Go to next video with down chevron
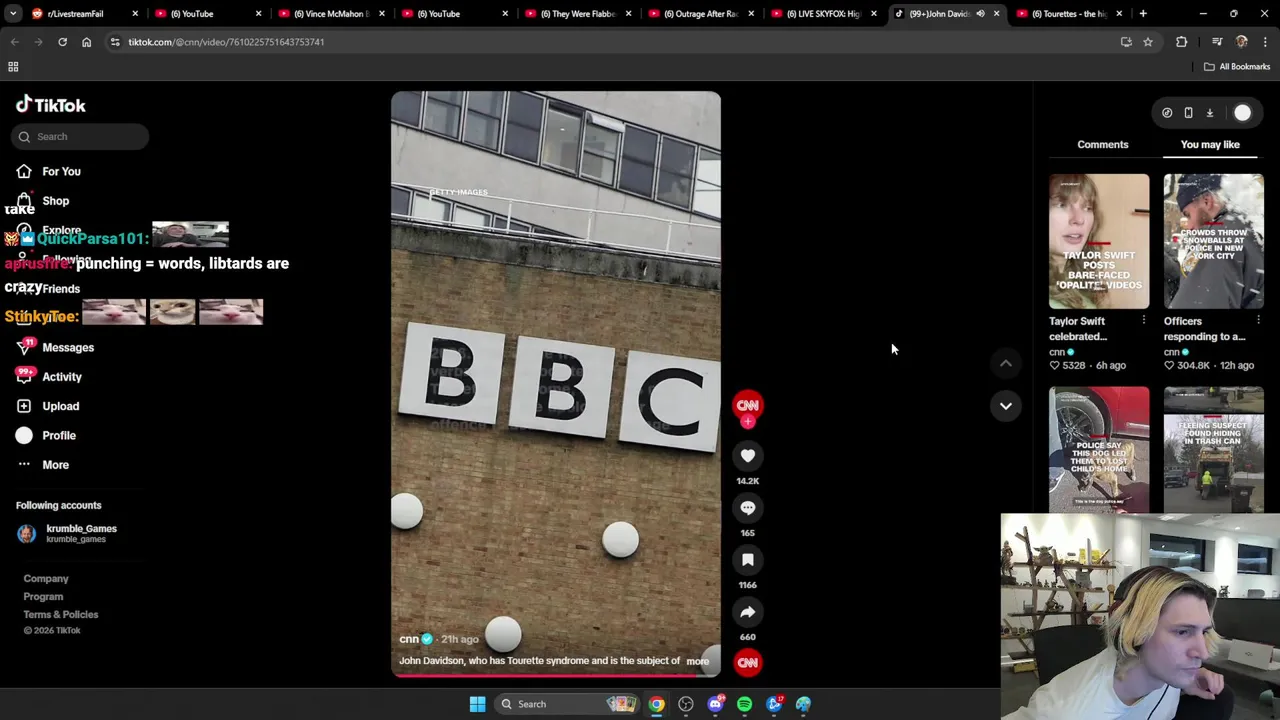The width and height of the screenshot is (1280, 720). [1005, 406]
